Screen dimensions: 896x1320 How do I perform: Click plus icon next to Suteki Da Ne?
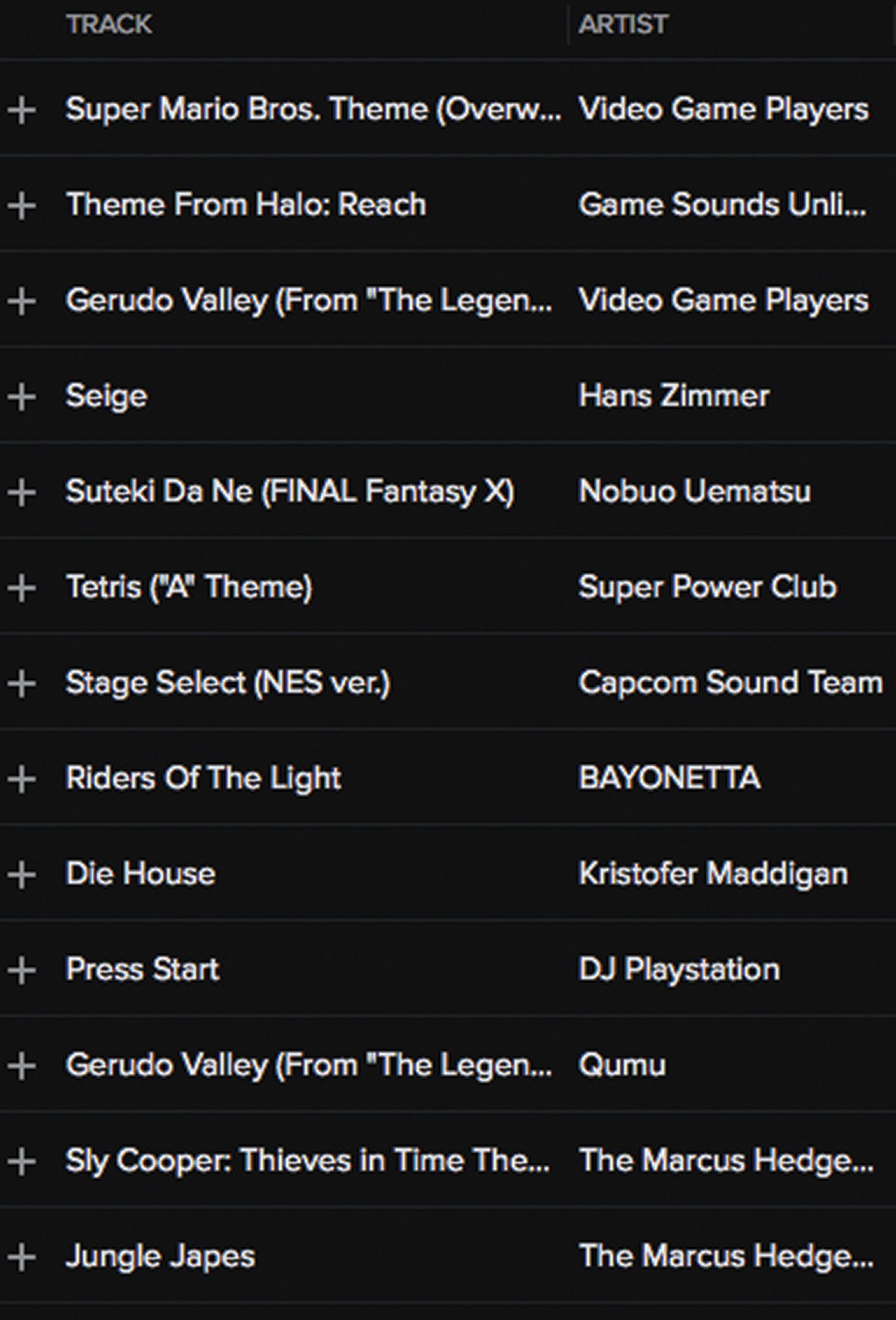point(22,491)
